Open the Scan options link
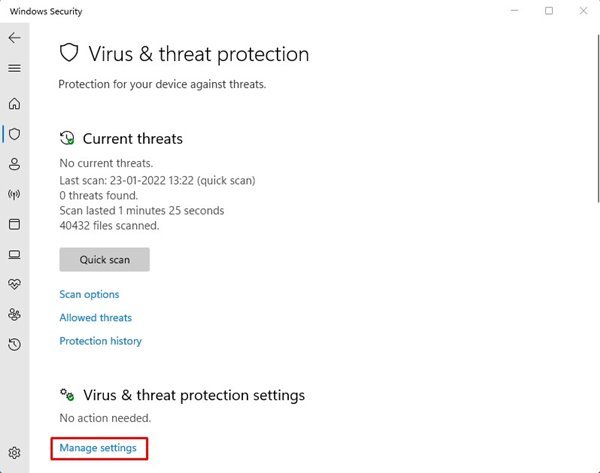The image size is (600, 473). [89, 294]
